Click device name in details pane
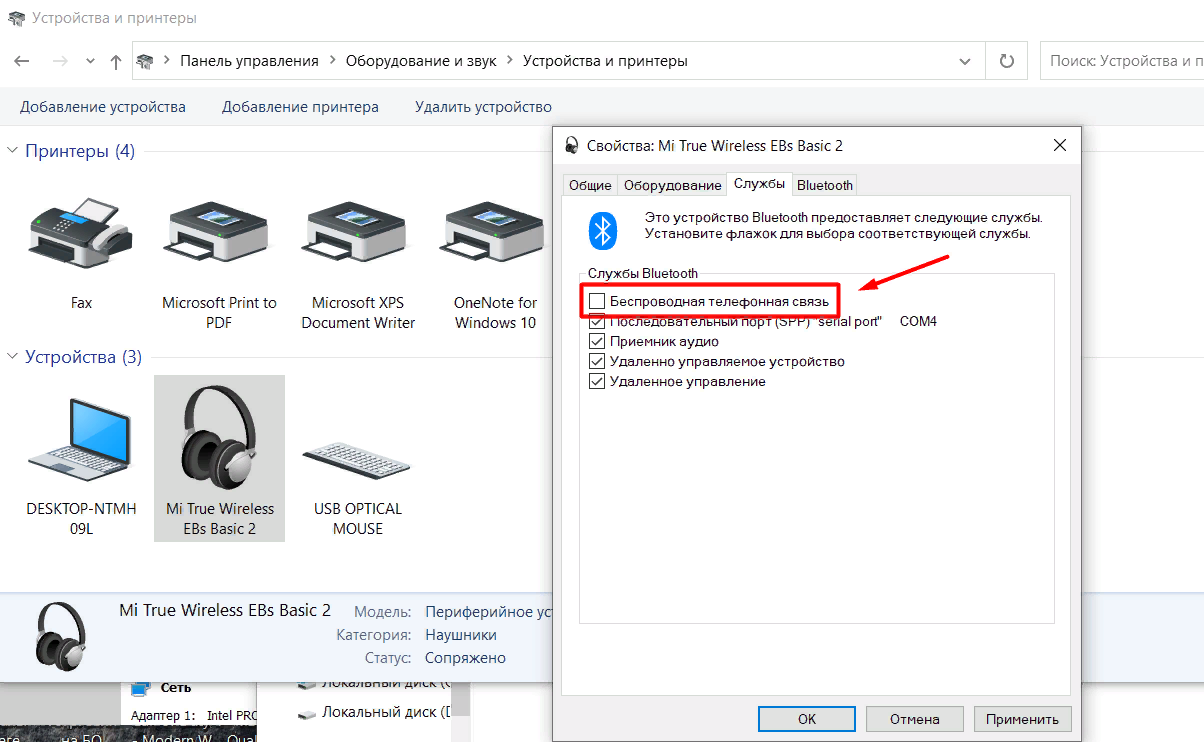 pos(225,610)
